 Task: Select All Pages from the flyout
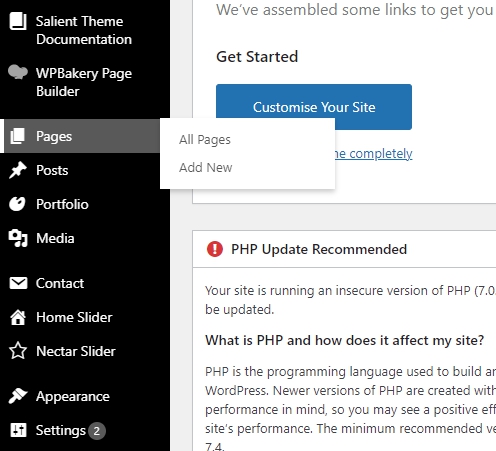point(205,140)
